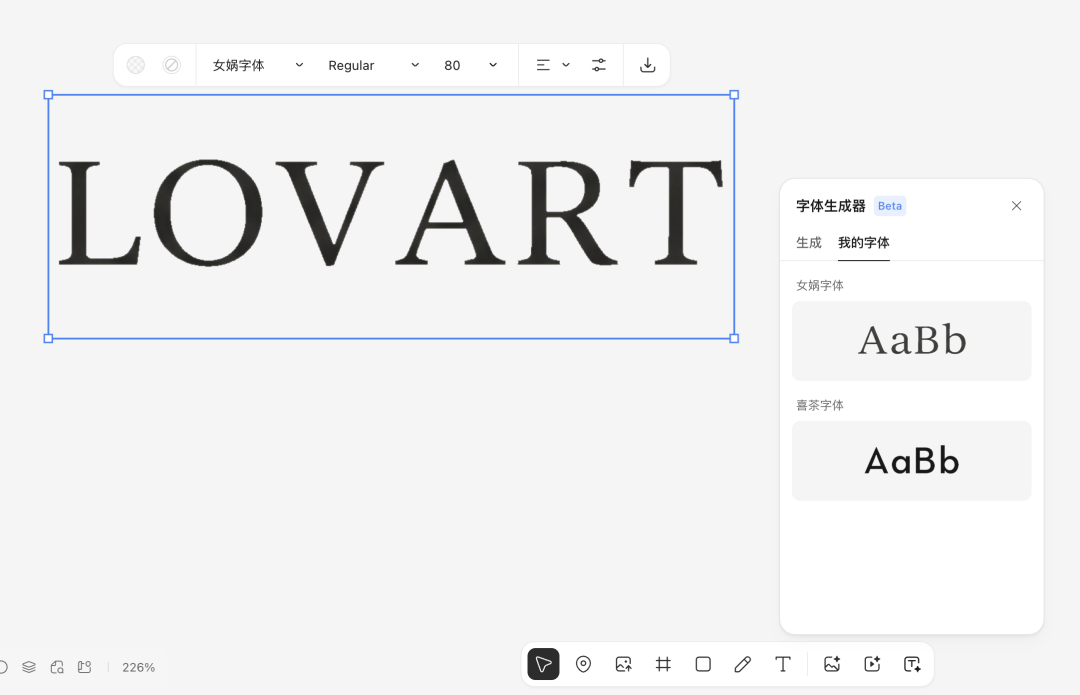Open text adjustment sliders settings
Screen dimensions: 1080x695
coord(599,65)
